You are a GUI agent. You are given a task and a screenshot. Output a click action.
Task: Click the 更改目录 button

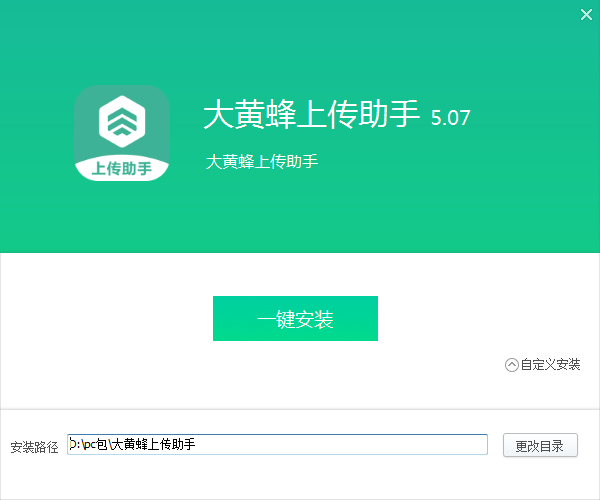point(540,445)
